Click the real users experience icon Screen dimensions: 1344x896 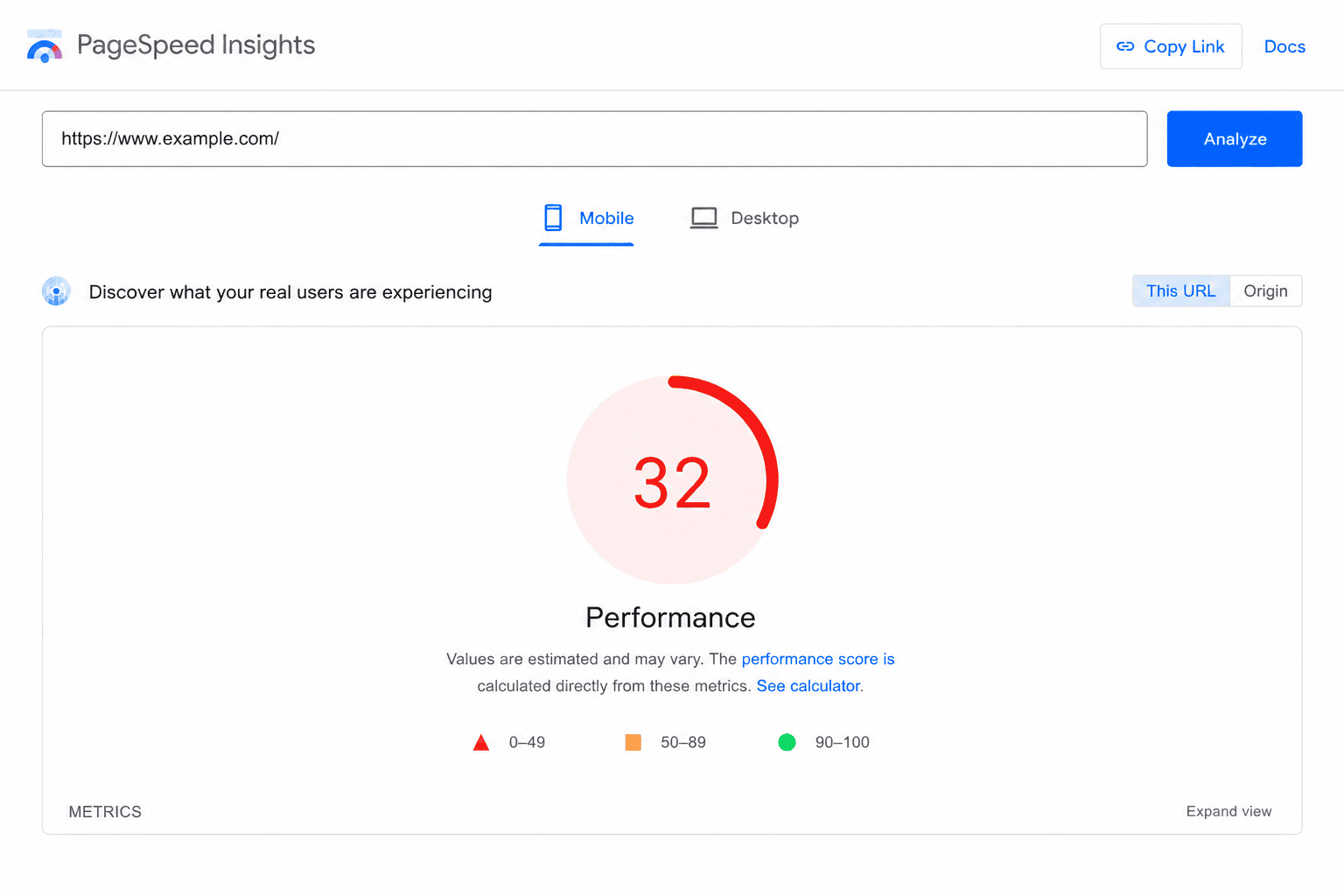coord(56,291)
